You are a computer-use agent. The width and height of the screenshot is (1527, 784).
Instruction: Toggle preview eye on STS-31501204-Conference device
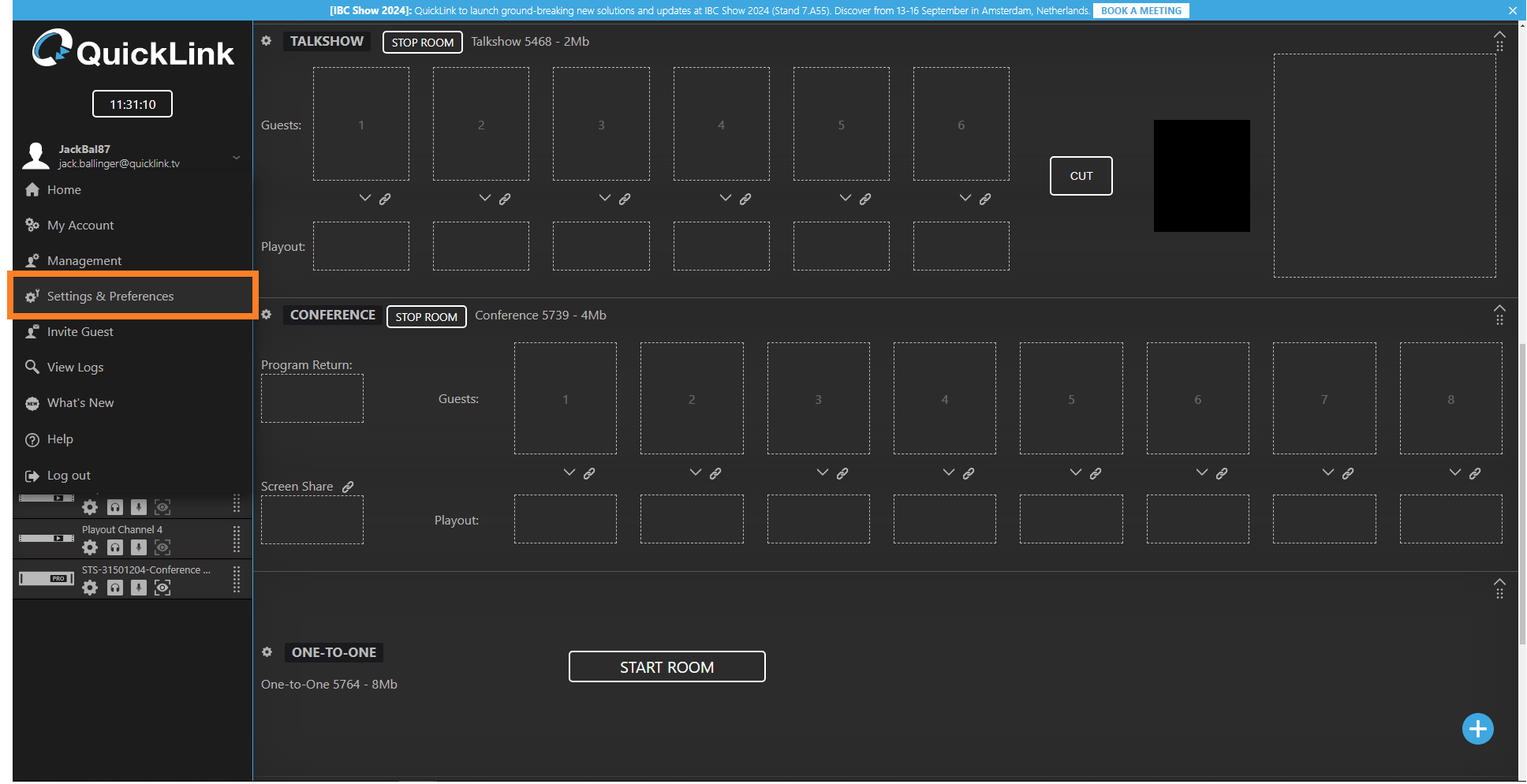pos(162,588)
